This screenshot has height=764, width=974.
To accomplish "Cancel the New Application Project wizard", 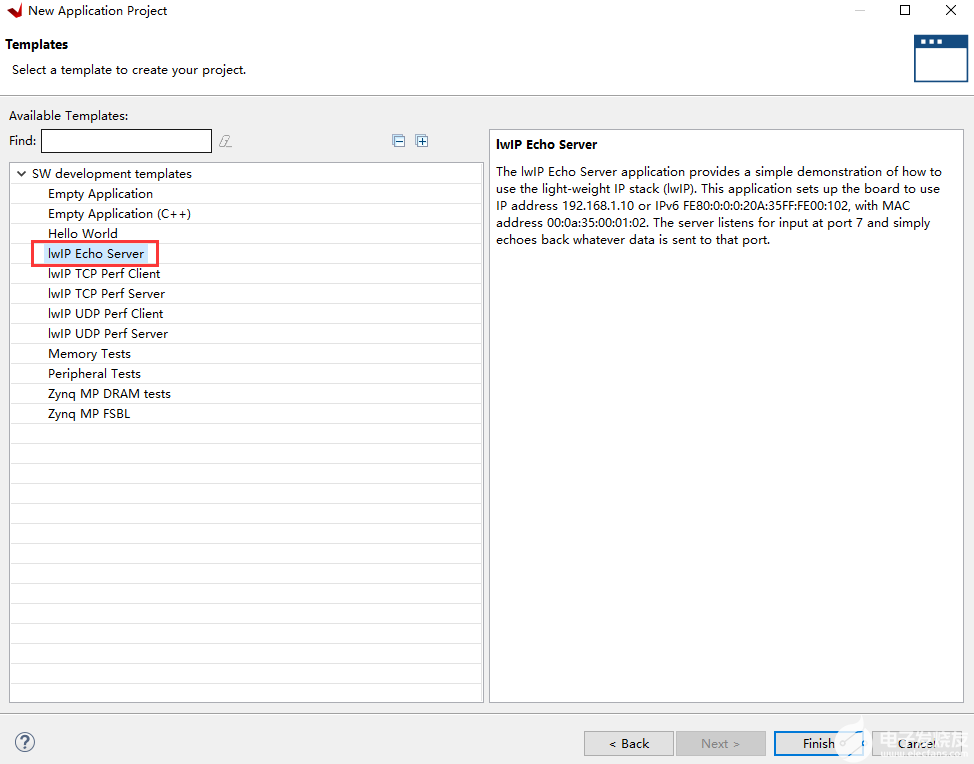I will click(x=916, y=744).
